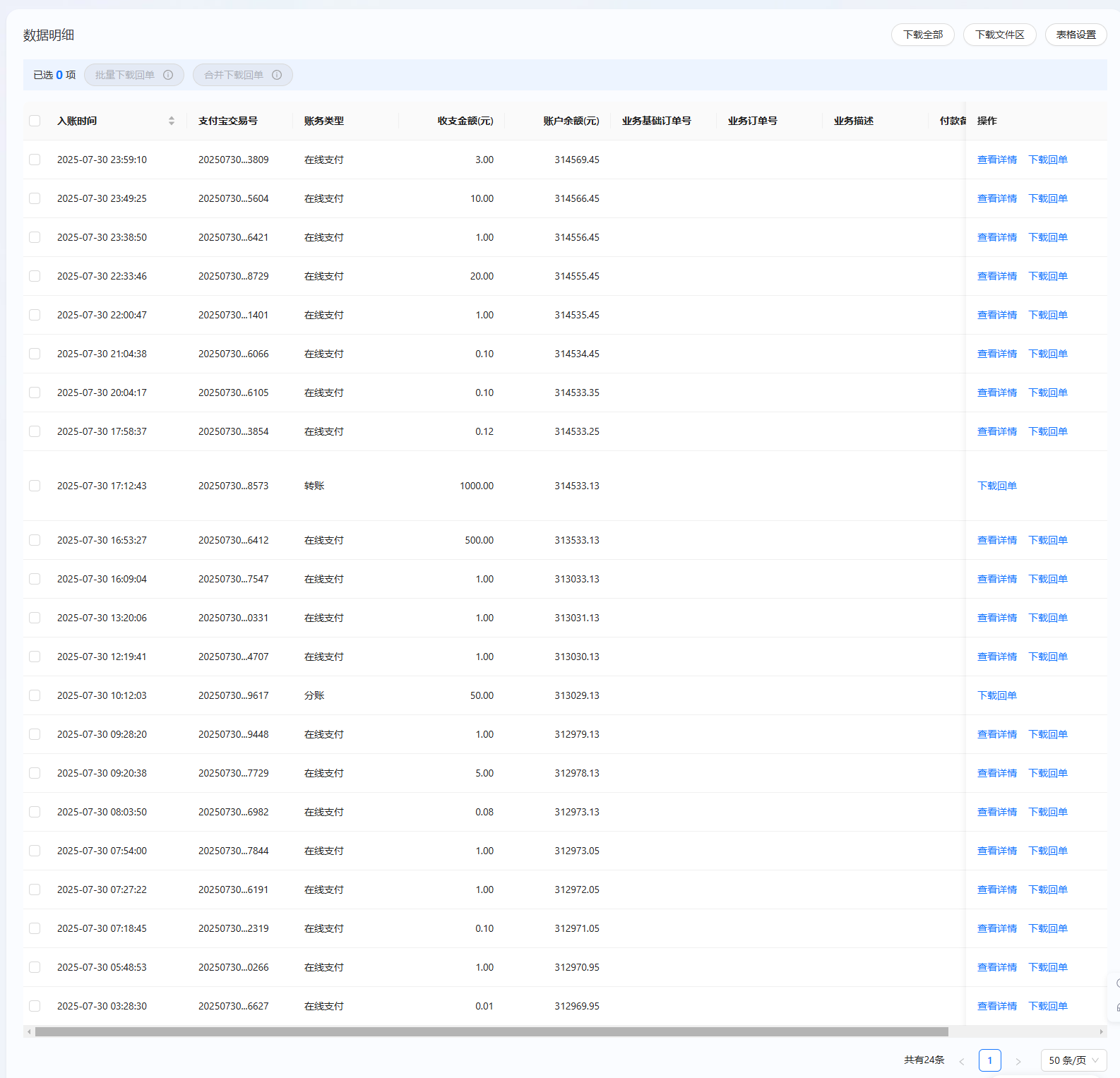Click 下载全部 button
The image size is (1120, 1078).
923,35
